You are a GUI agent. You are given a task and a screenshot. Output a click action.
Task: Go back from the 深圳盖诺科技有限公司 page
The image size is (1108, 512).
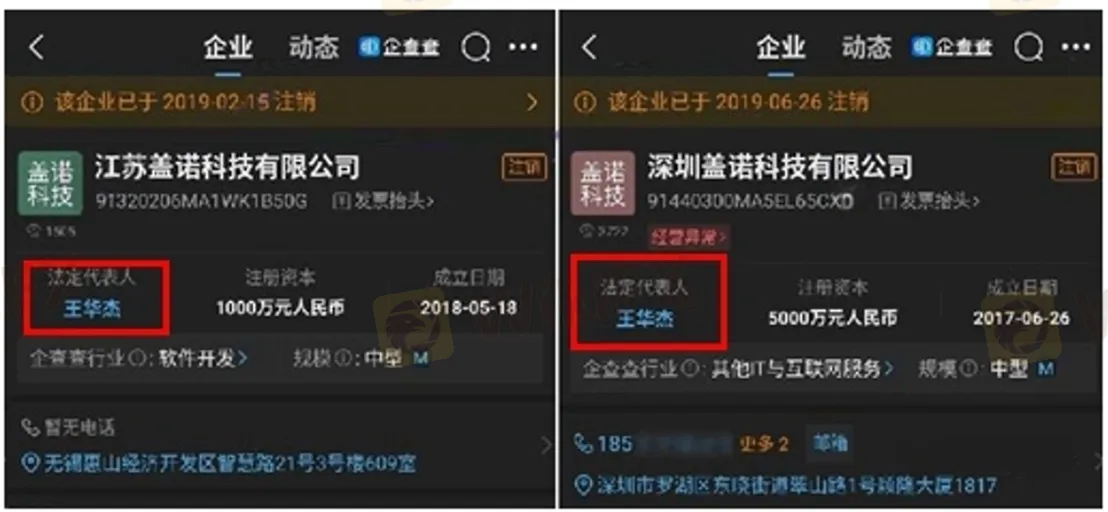pyautogui.click(x=589, y=48)
